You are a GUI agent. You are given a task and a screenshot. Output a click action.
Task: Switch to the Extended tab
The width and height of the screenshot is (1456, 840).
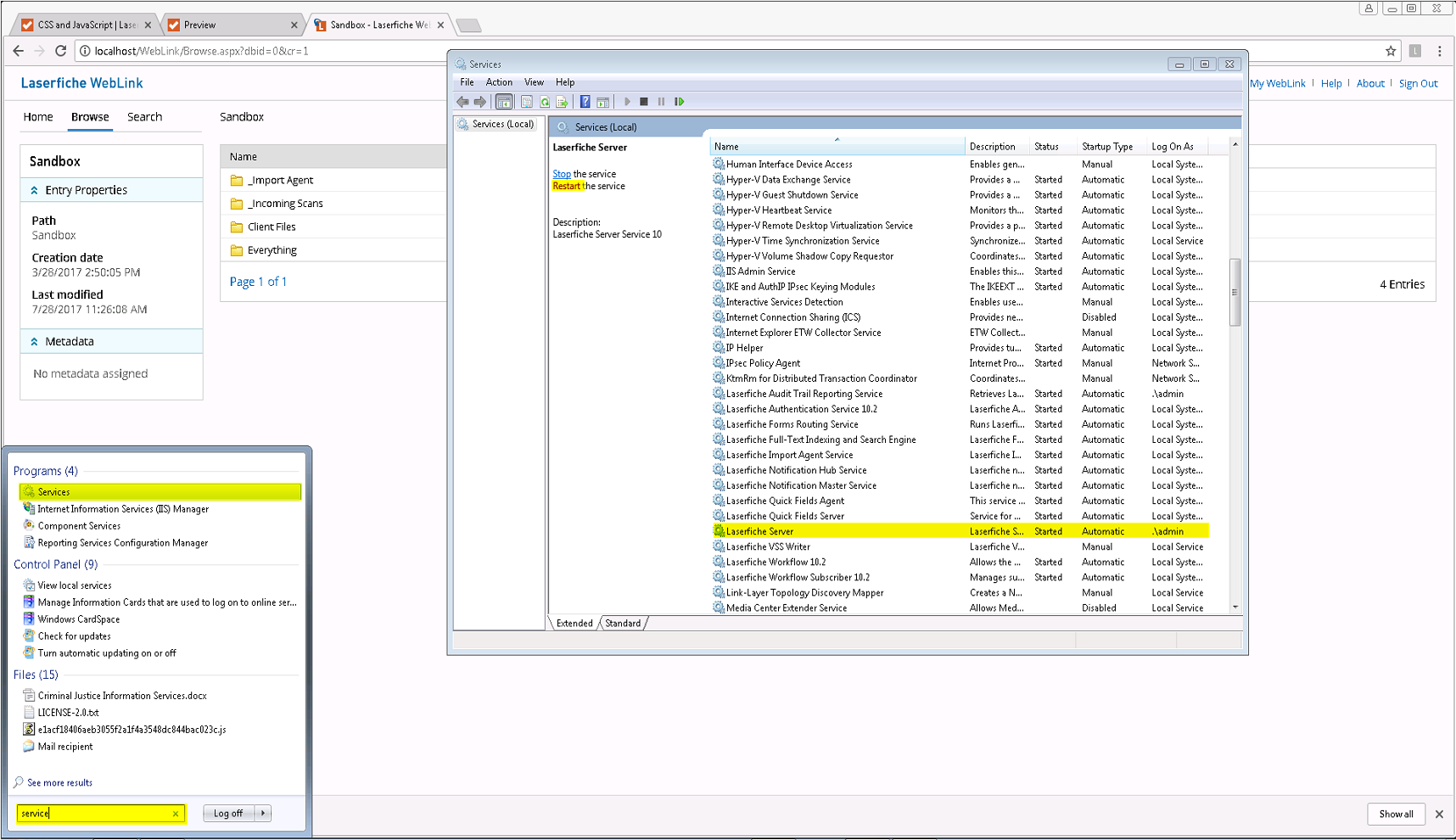tap(574, 623)
